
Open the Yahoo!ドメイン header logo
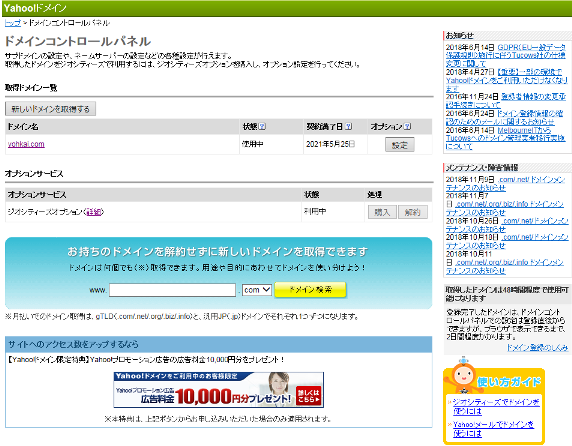point(35,8)
